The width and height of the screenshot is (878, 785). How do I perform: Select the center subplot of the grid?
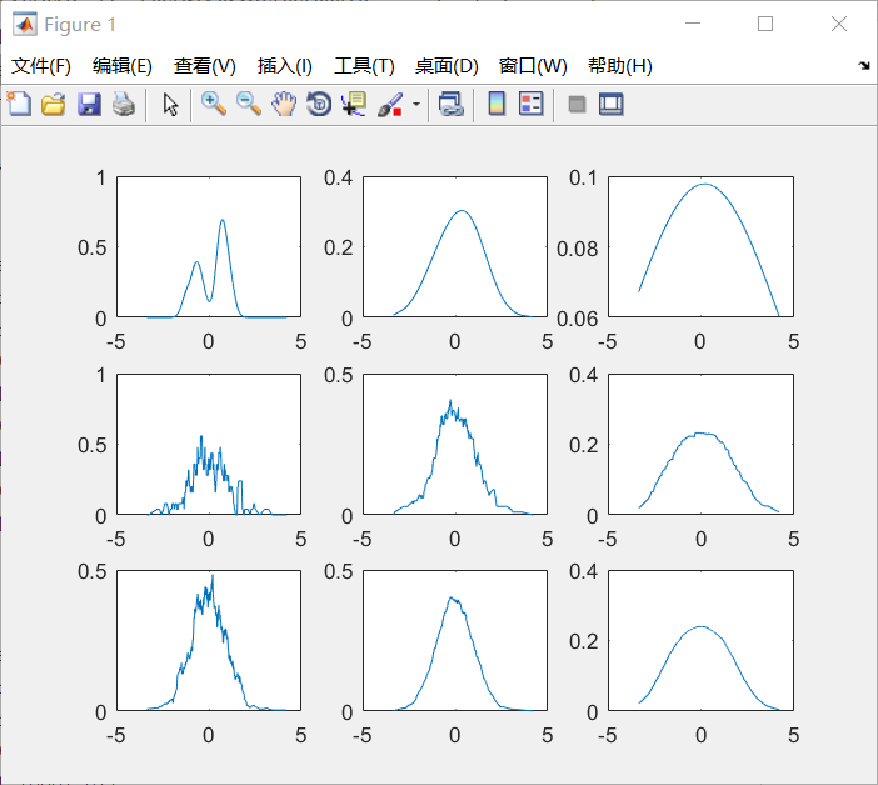455,444
